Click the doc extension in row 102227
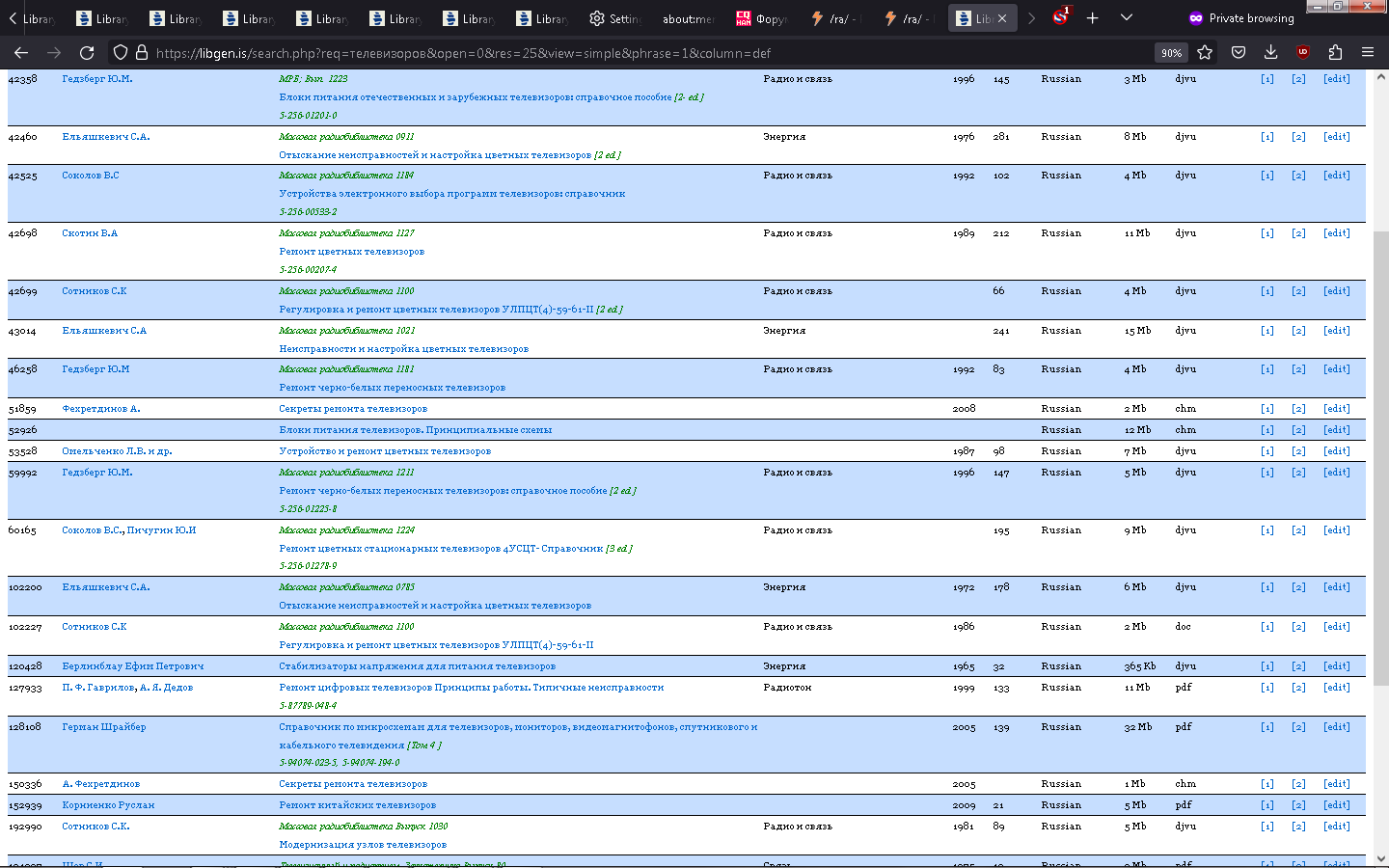1389x868 pixels. [1183, 627]
